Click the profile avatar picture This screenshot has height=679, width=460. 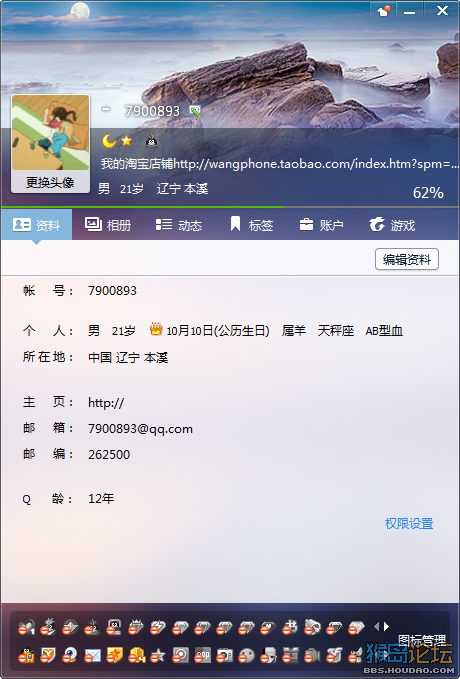50,133
